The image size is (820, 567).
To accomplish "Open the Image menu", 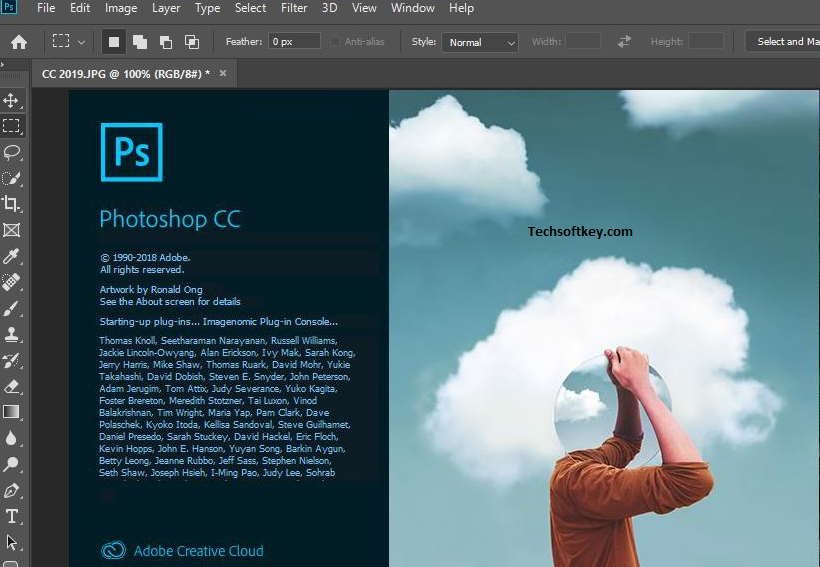I will tap(121, 8).
